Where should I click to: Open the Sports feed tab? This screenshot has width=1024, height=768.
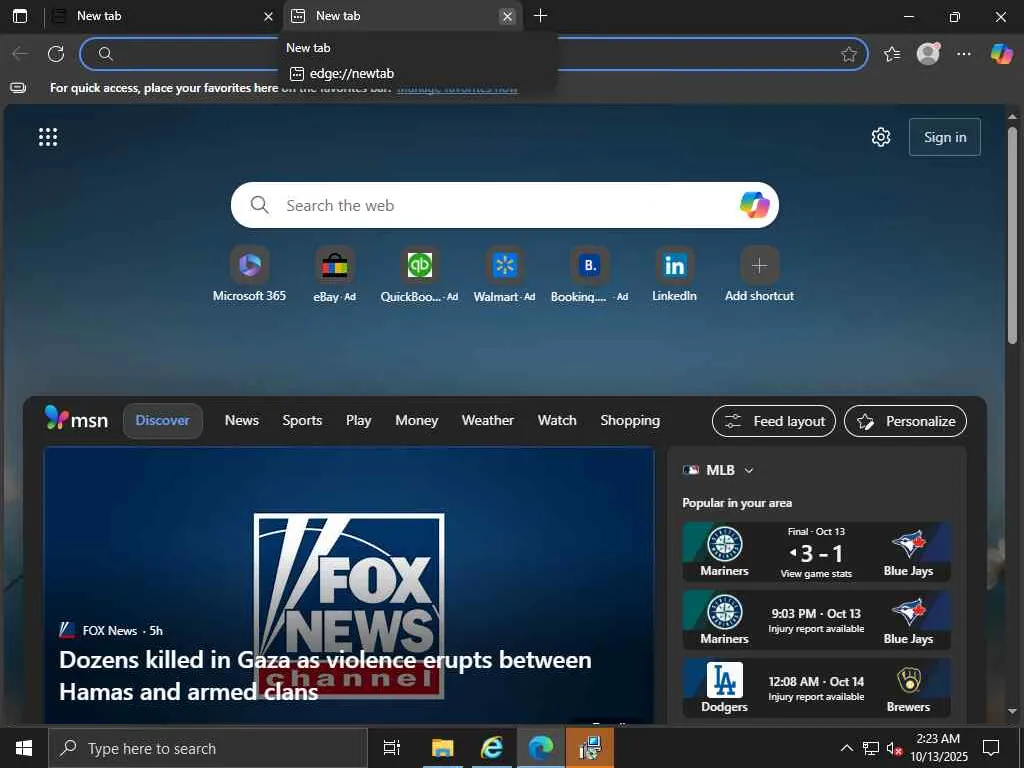(302, 421)
